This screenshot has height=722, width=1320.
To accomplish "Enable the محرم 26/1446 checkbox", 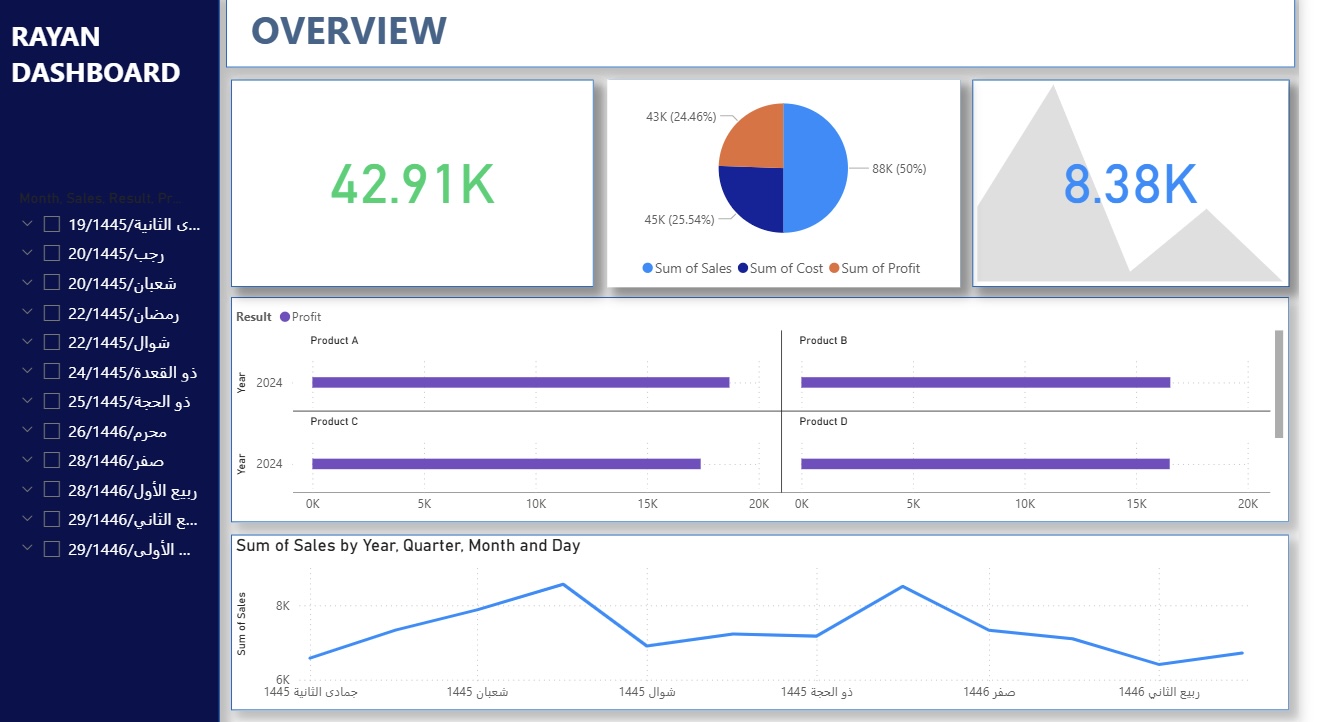I will 52,431.
